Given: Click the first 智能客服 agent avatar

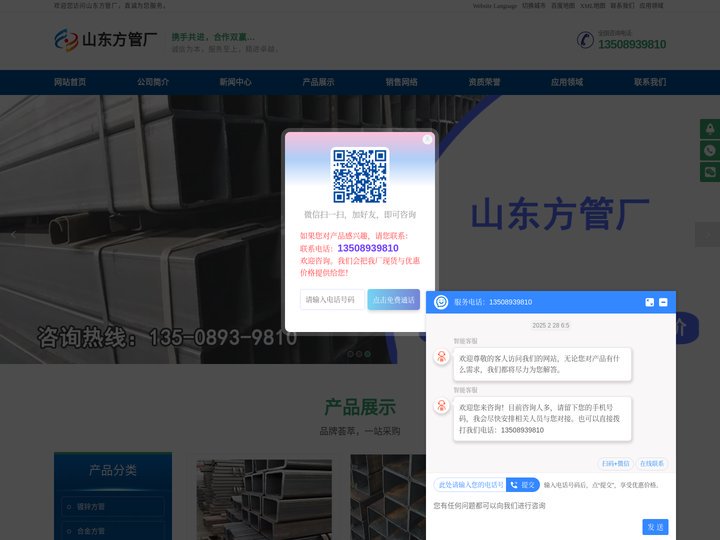Looking at the screenshot, I should pyautogui.click(x=442, y=357).
